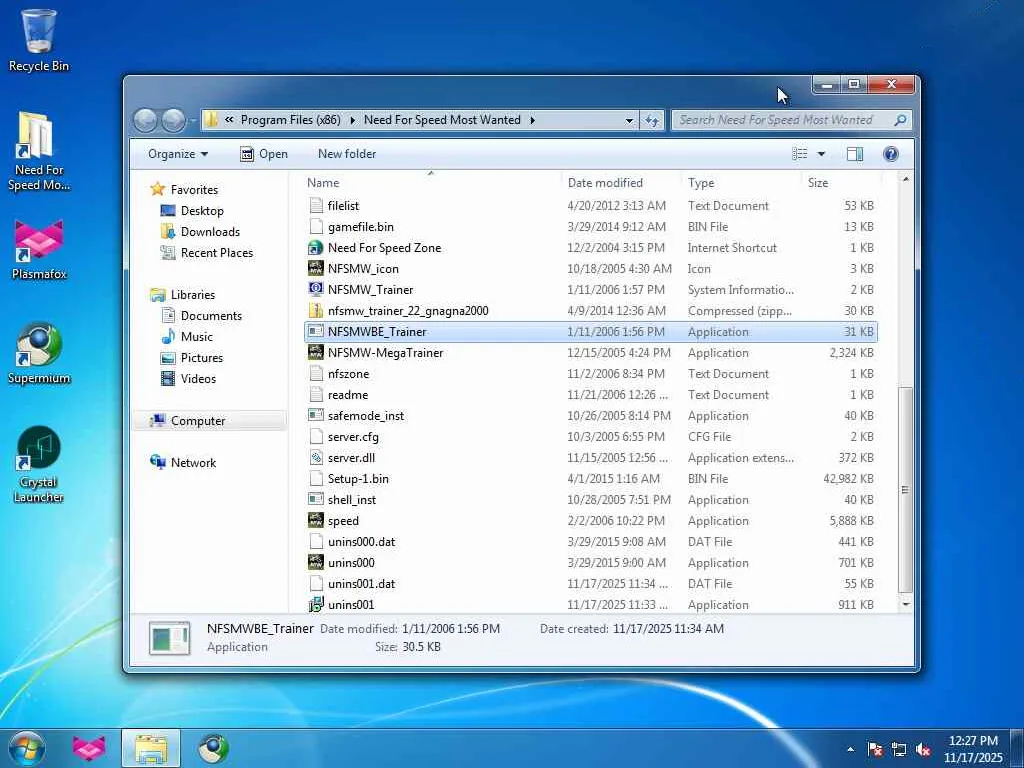The width and height of the screenshot is (1024, 768).
Task: Open the Pictures library
Action: (x=201, y=357)
